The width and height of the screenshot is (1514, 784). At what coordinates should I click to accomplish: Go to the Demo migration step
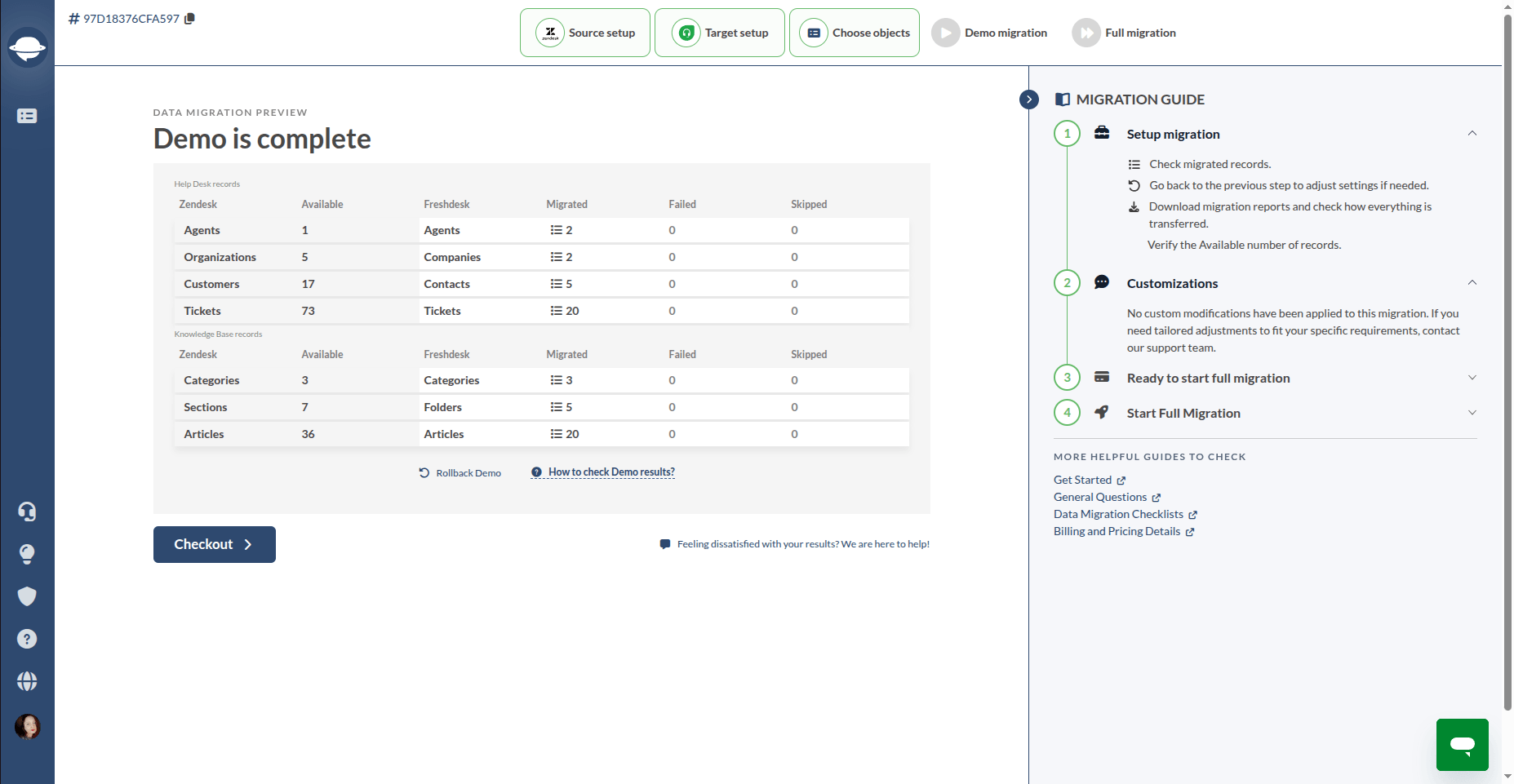[989, 33]
